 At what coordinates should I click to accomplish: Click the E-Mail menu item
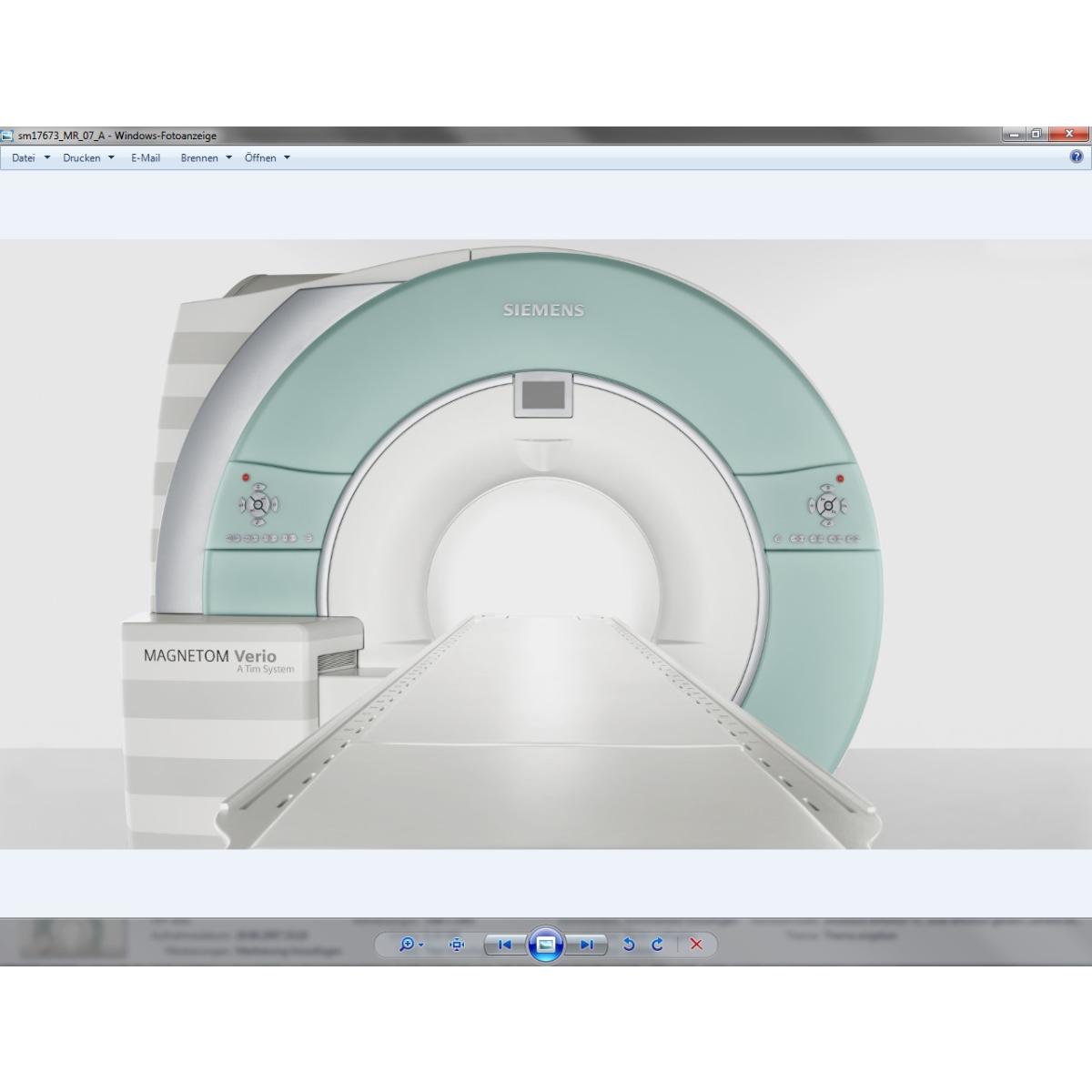(x=146, y=157)
